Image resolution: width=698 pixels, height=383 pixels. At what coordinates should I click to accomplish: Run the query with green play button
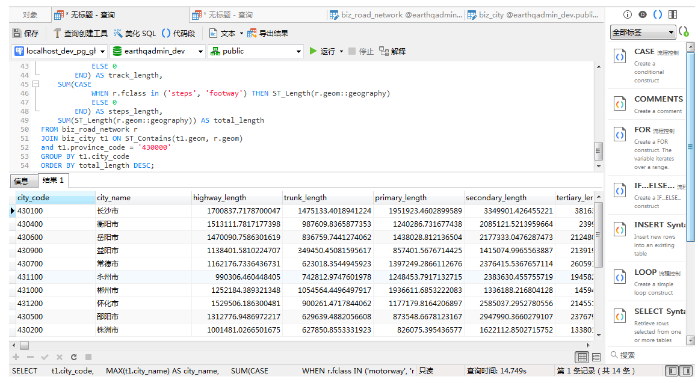(313, 51)
